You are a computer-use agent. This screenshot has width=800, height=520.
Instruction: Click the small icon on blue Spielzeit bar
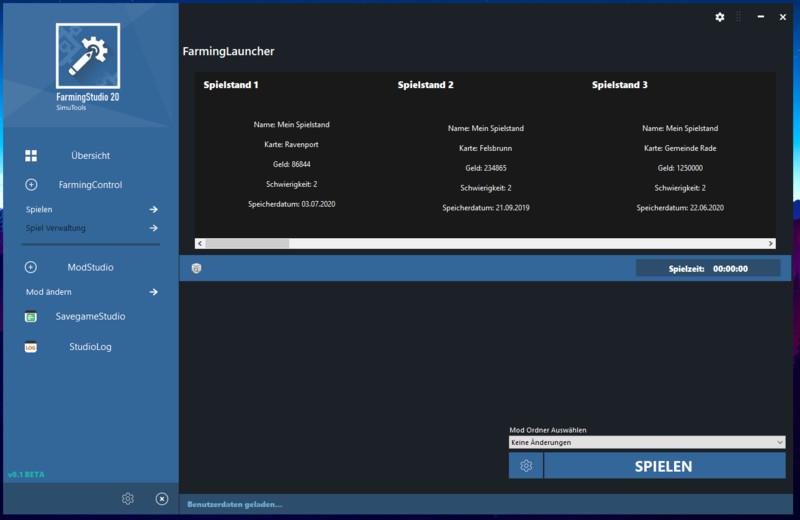pos(196,268)
